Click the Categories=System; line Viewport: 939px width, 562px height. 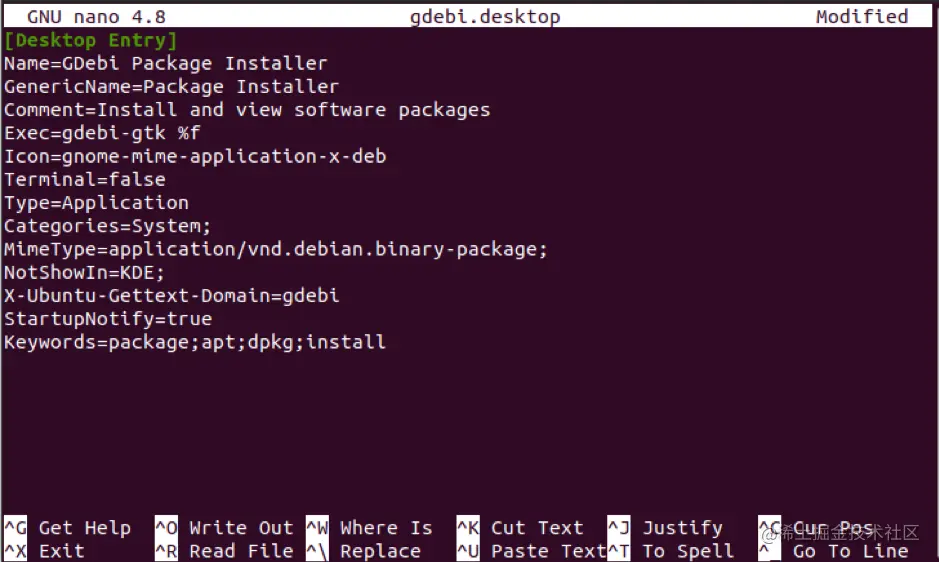(108, 226)
